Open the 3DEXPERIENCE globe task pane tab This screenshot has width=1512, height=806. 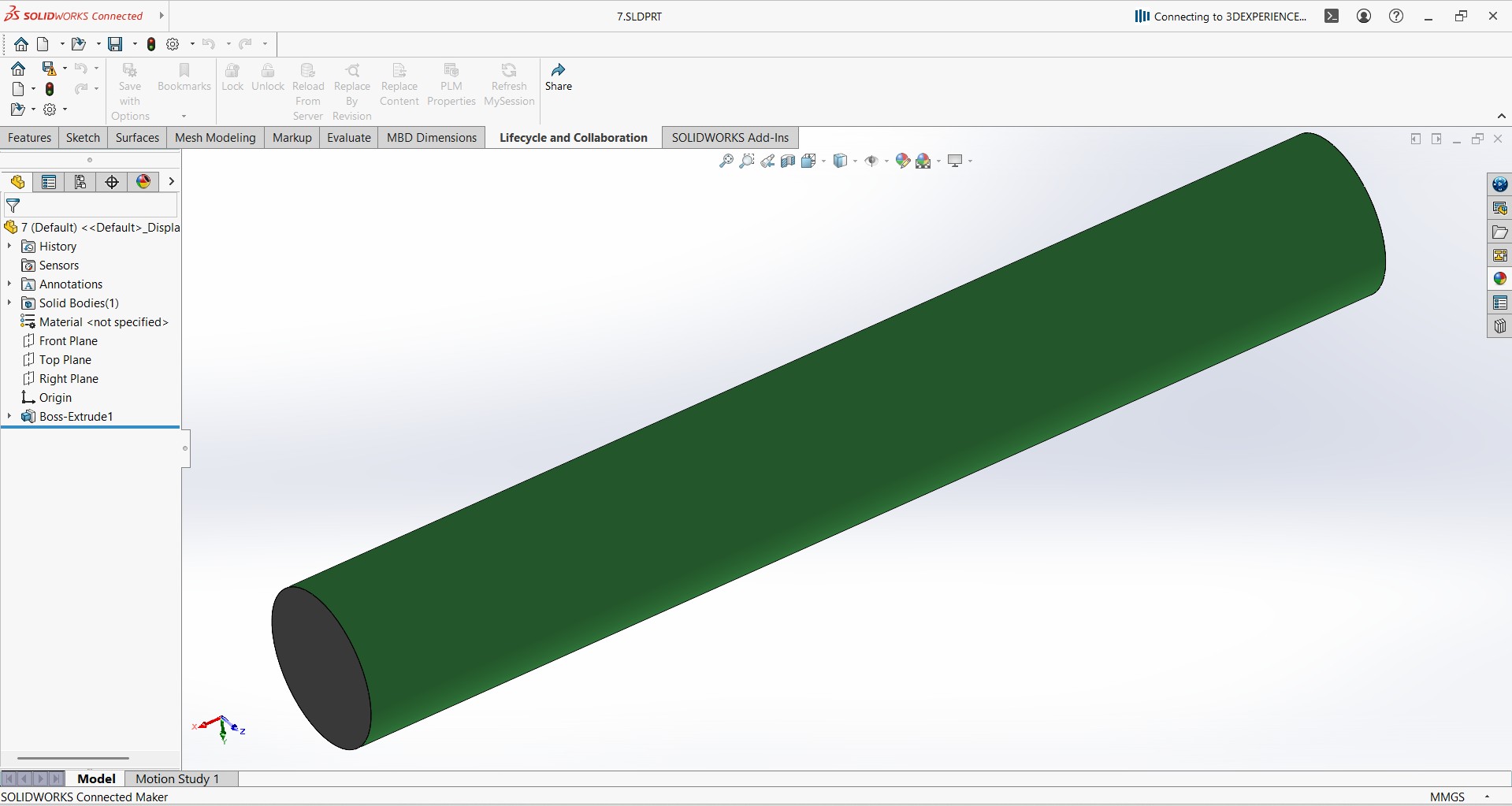tap(1499, 184)
